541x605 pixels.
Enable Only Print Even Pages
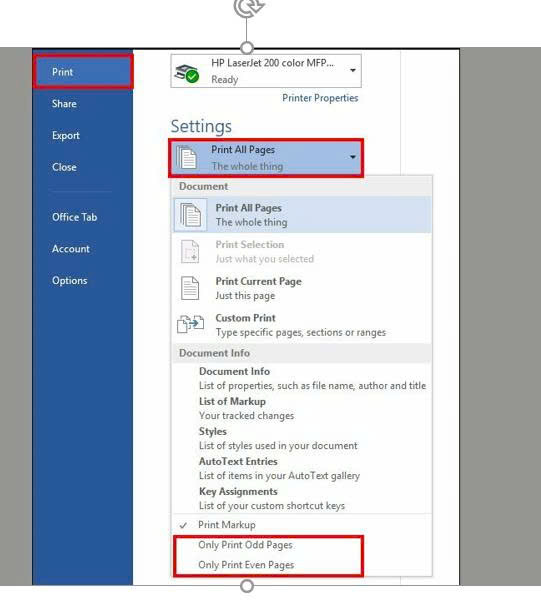coord(246,565)
